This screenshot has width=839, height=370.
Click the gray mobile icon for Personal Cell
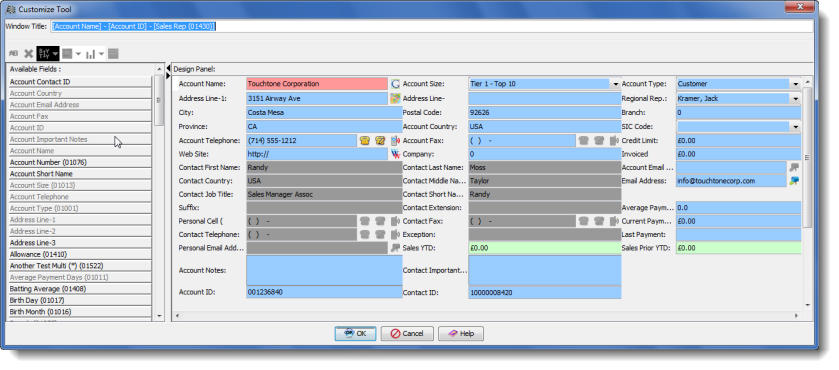[x=395, y=221]
